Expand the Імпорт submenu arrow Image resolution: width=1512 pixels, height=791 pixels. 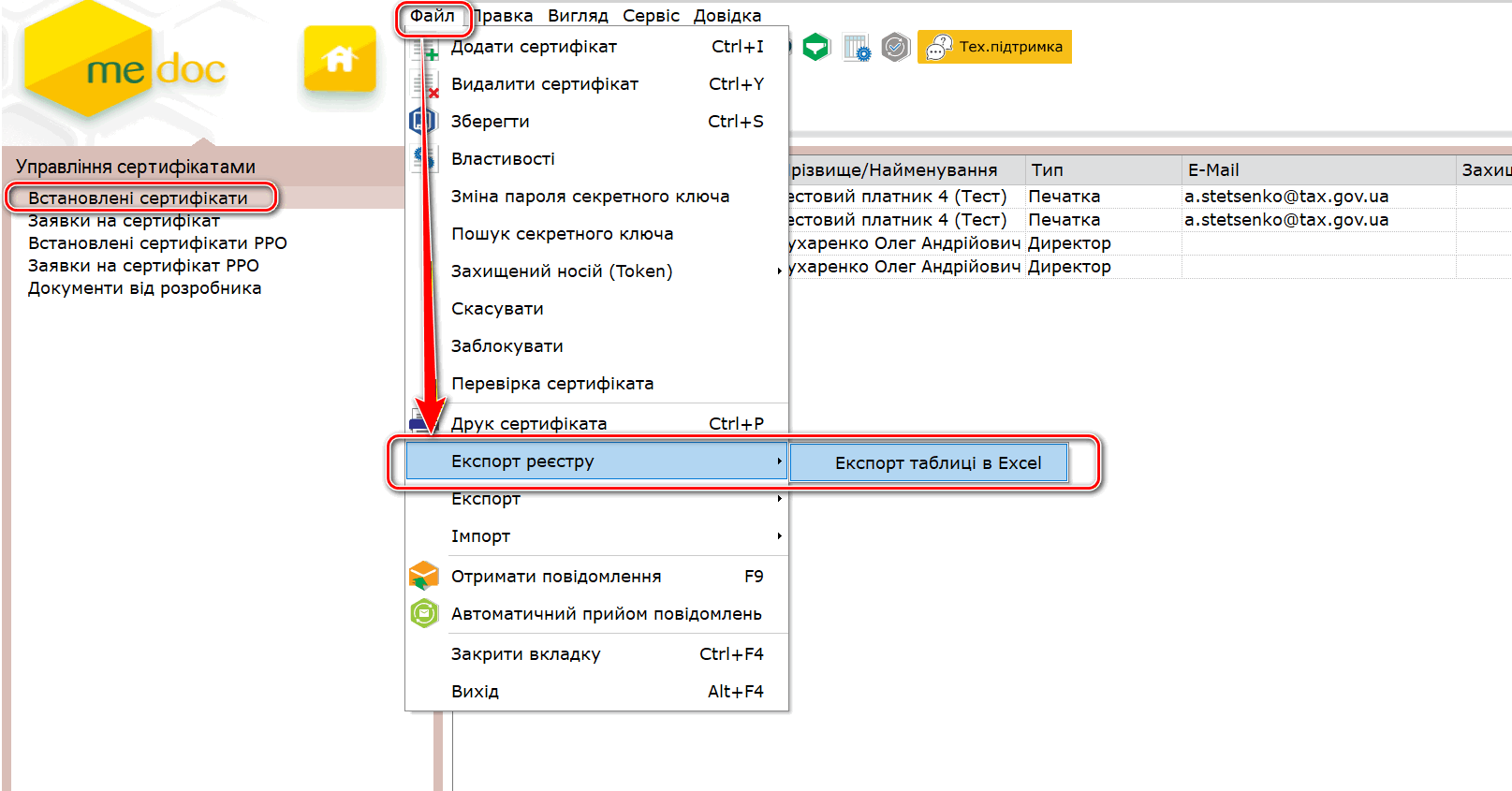click(779, 536)
